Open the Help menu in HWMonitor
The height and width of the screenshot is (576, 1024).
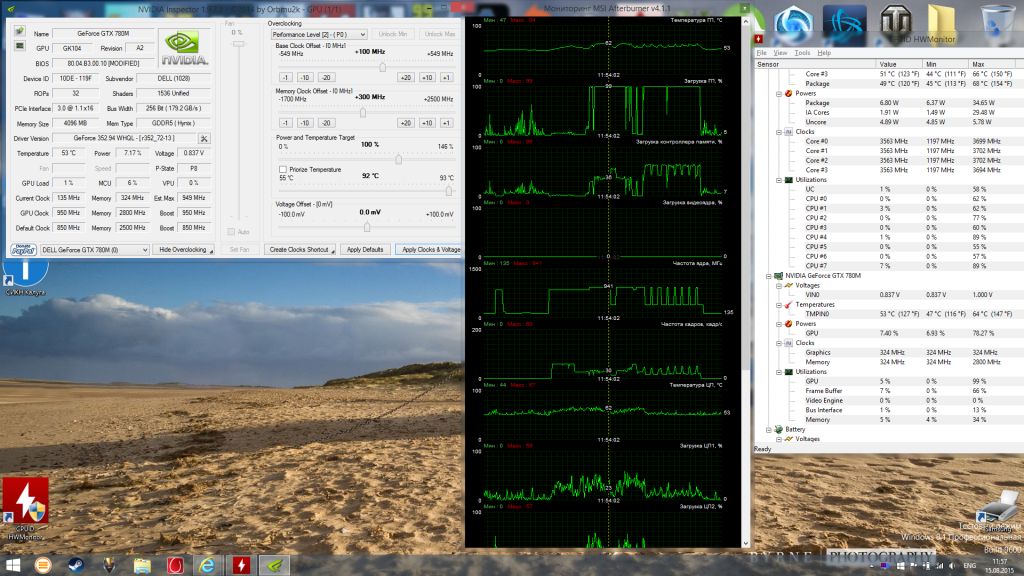[x=824, y=53]
